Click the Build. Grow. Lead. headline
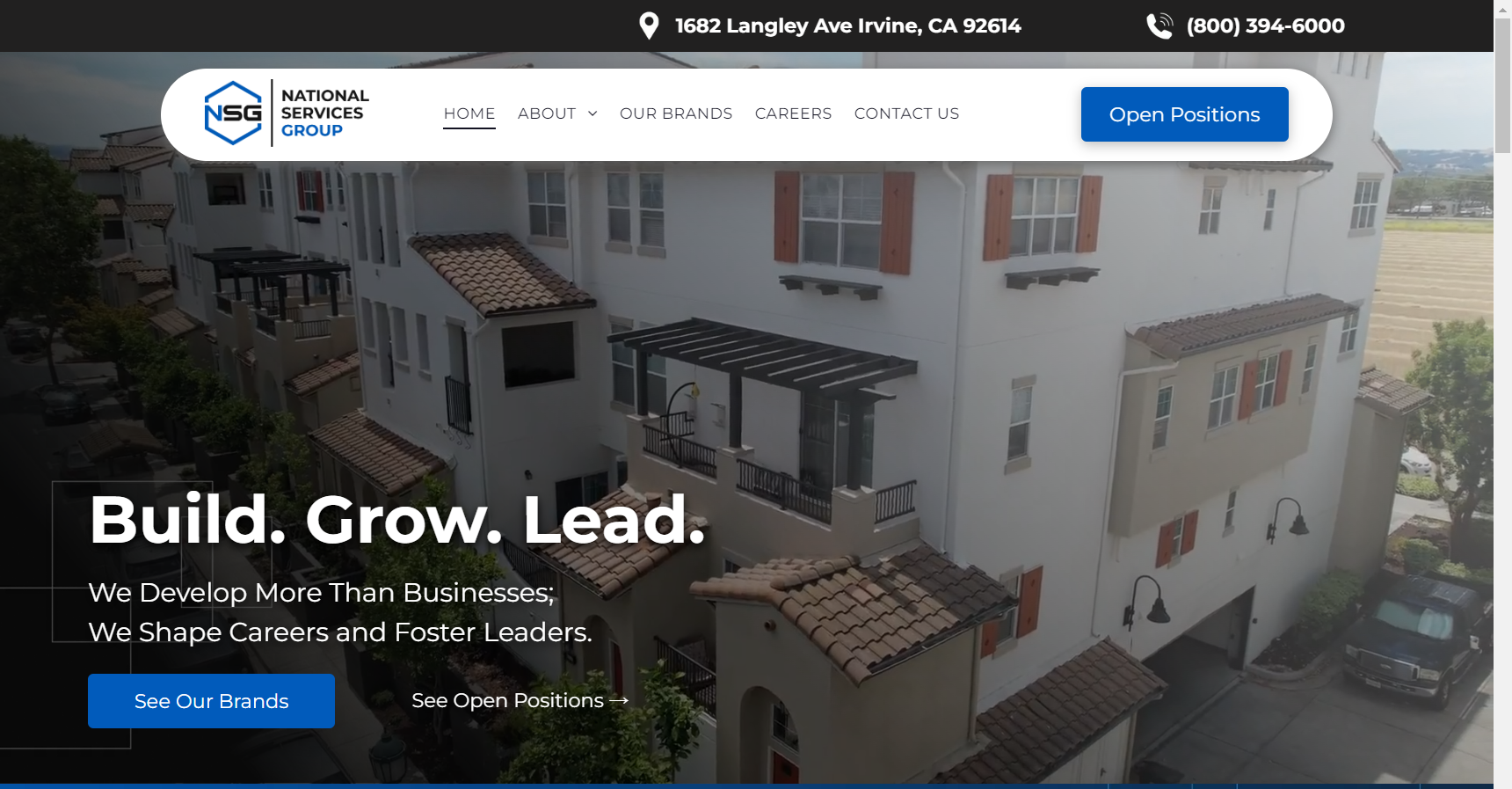Screen dimensions: 1512x789 pyautogui.click(x=396, y=519)
